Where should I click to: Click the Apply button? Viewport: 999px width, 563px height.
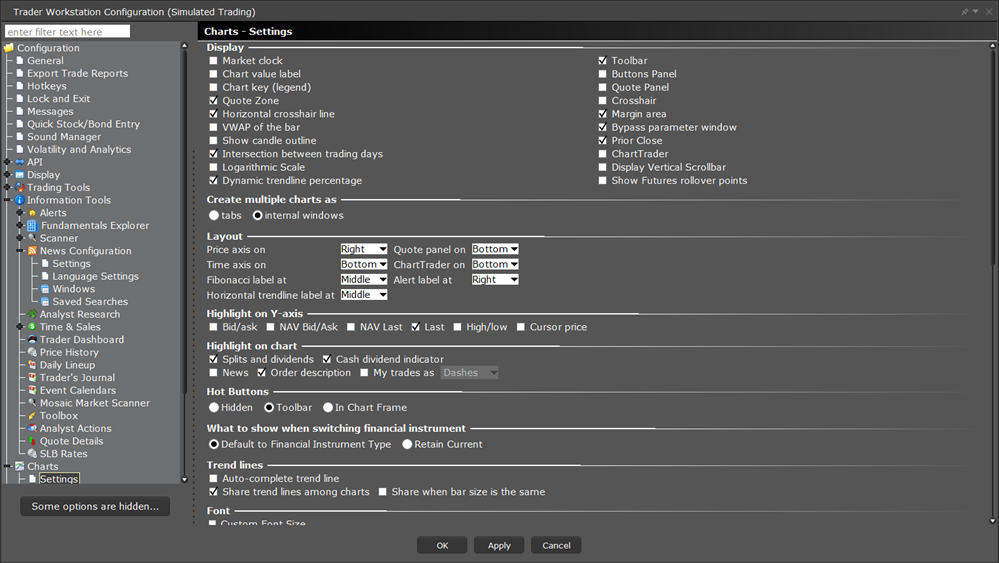[499, 545]
